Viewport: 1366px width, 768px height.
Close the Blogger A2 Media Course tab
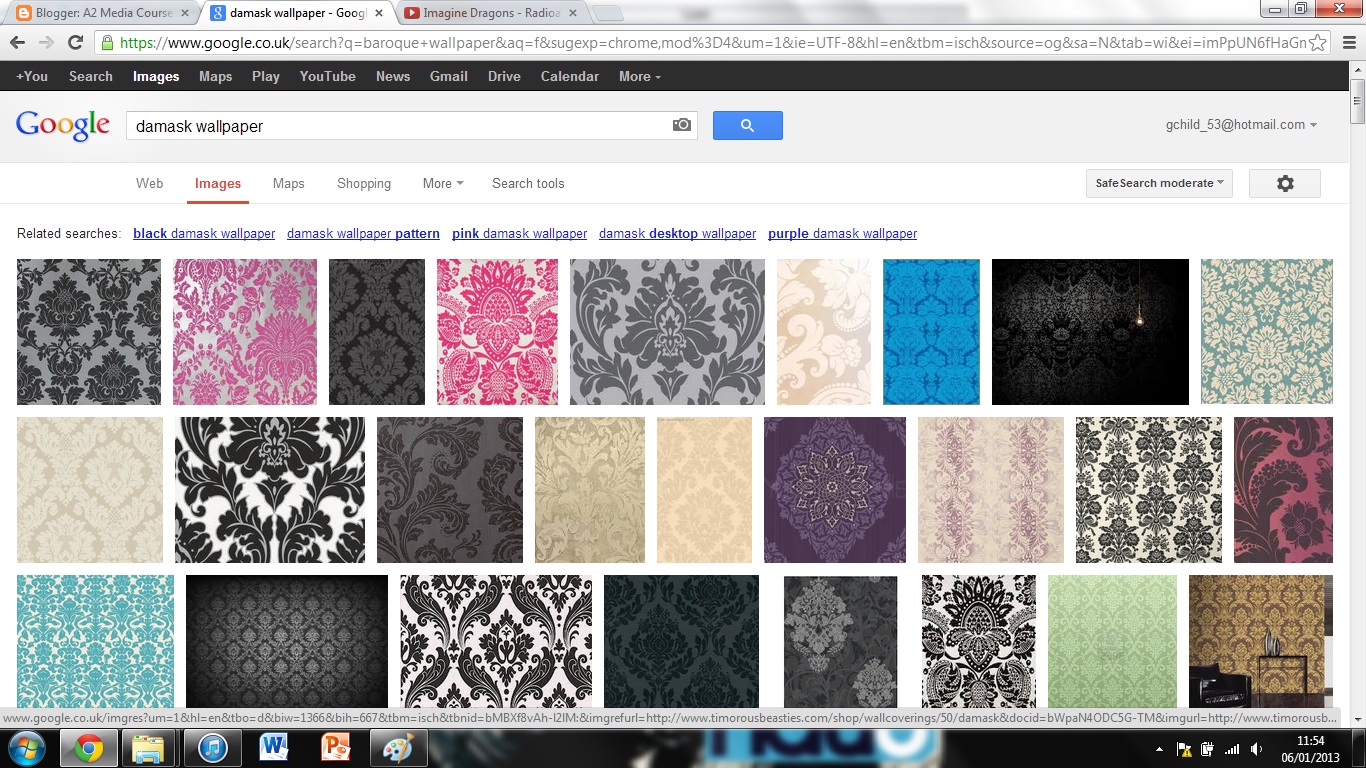point(184,13)
